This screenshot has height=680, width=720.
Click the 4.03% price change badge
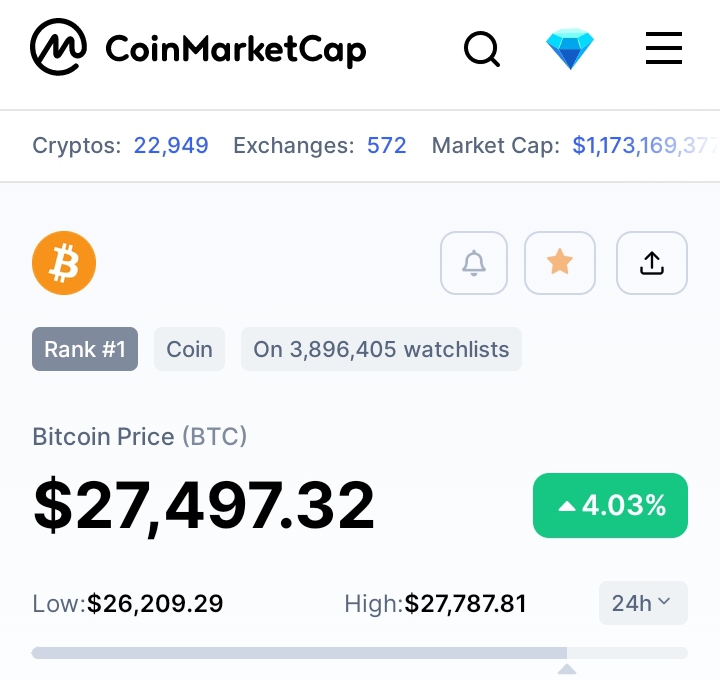tap(610, 505)
